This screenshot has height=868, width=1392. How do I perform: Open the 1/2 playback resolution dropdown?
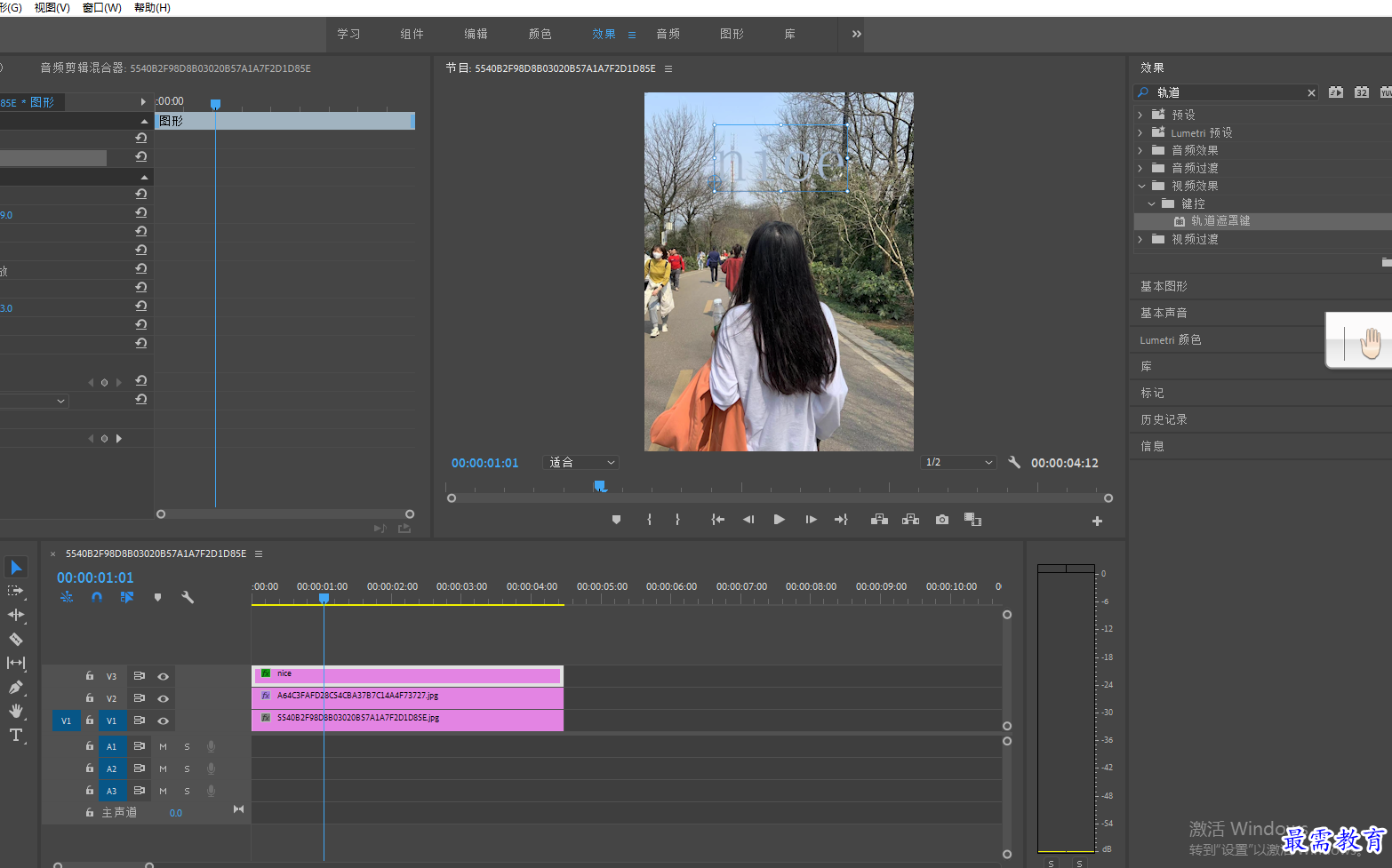tap(958, 462)
